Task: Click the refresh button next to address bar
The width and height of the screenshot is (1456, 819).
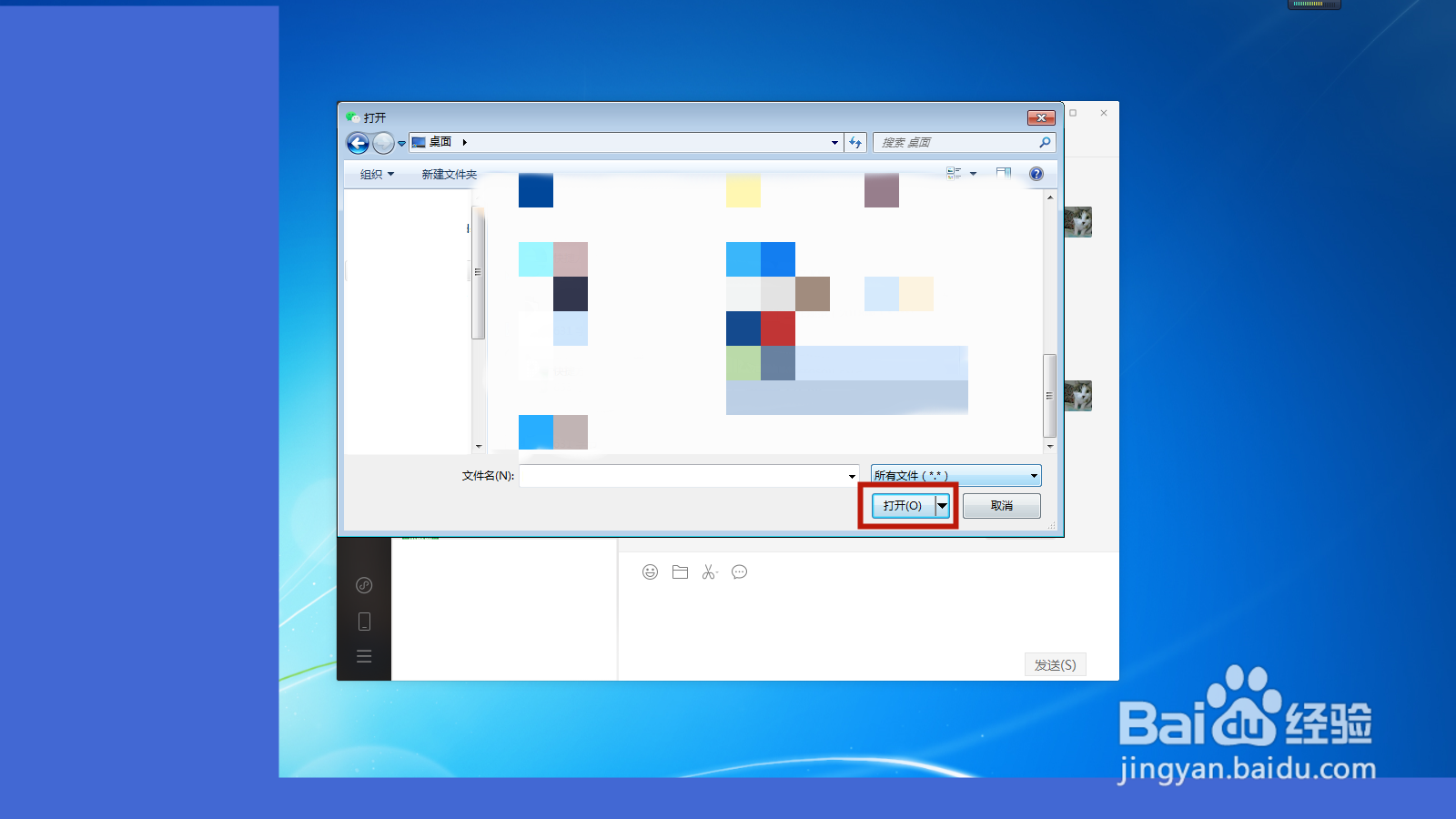Action: click(855, 143)
